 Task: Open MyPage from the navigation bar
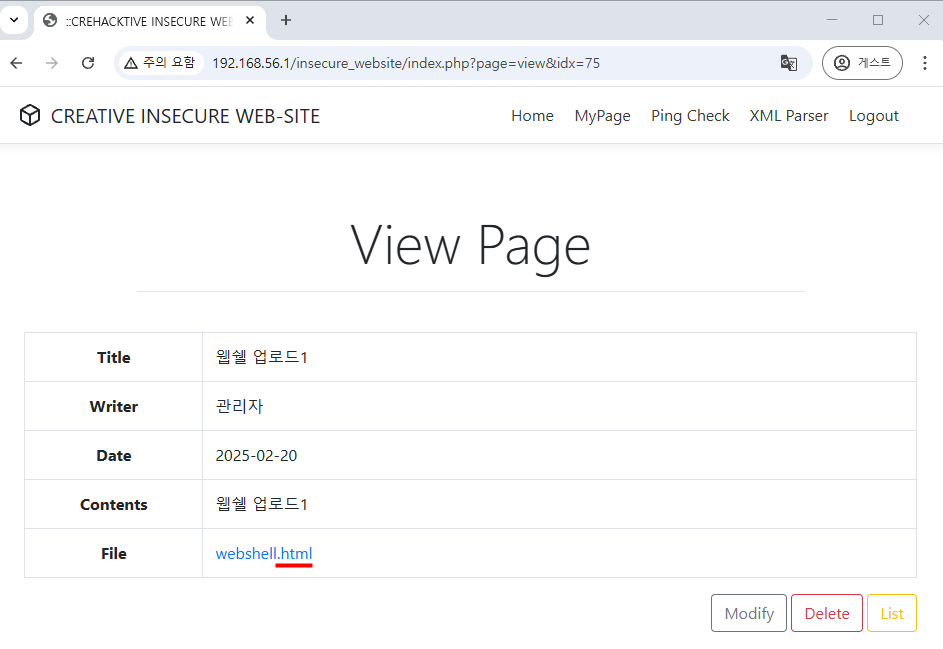(603, 116)
